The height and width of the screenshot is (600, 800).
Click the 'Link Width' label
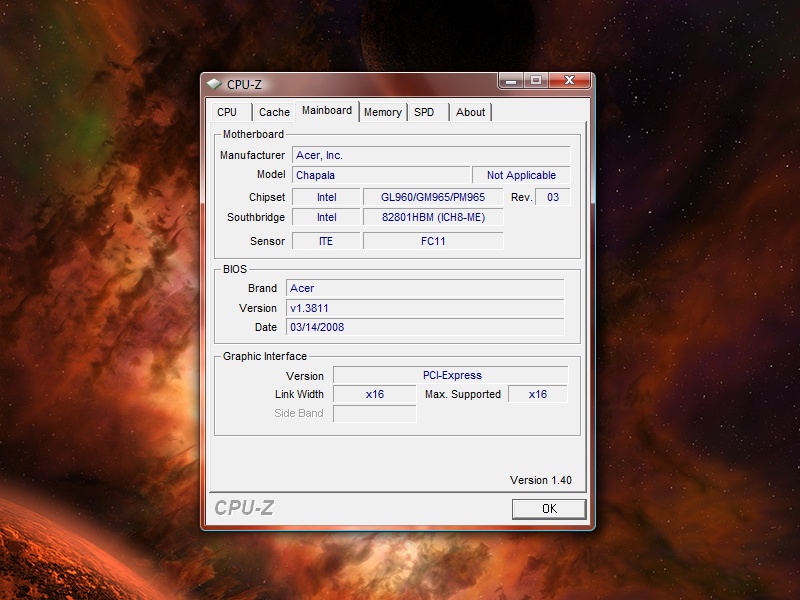click(x=299, y=394)
